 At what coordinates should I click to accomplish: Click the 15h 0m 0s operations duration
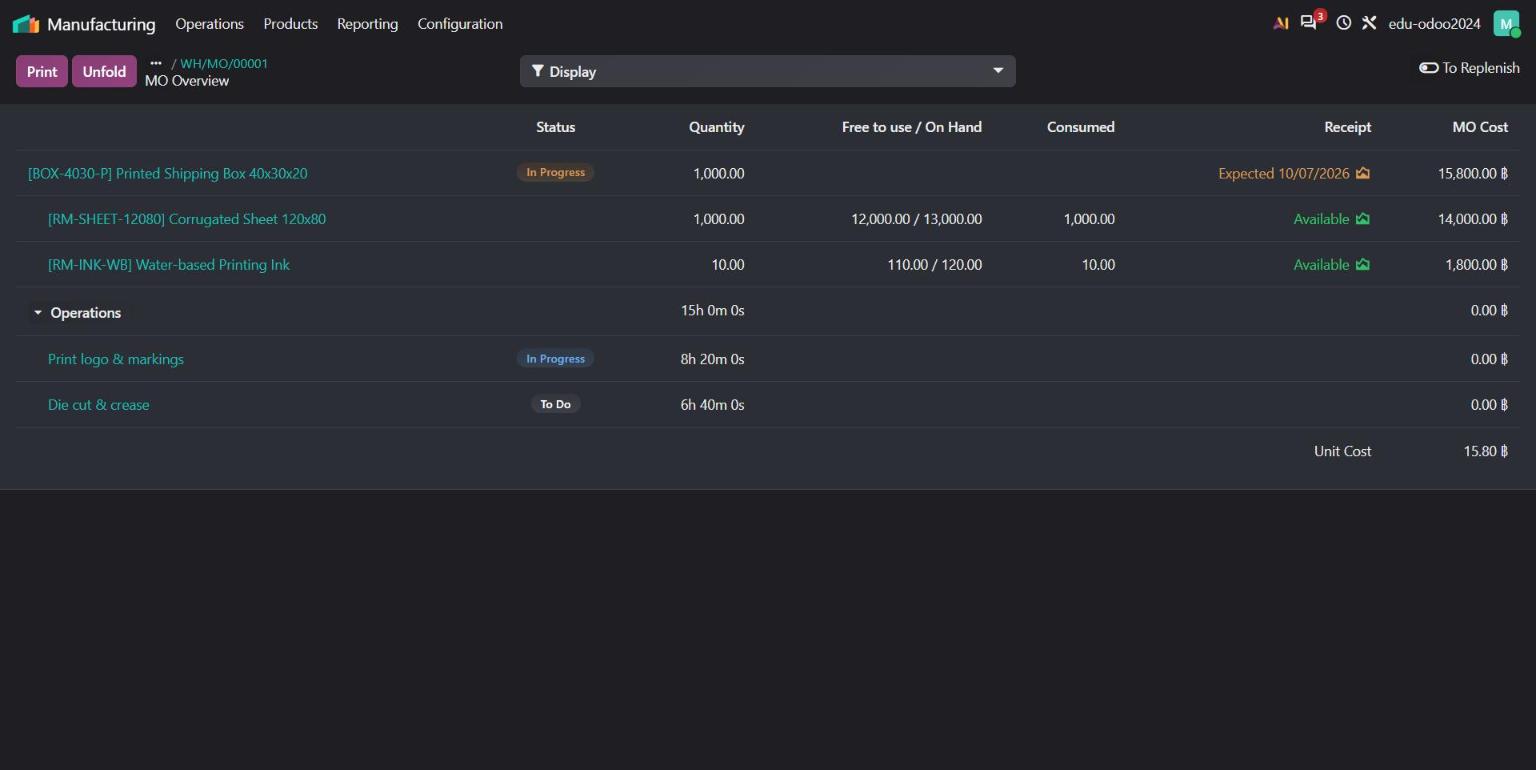713,310
